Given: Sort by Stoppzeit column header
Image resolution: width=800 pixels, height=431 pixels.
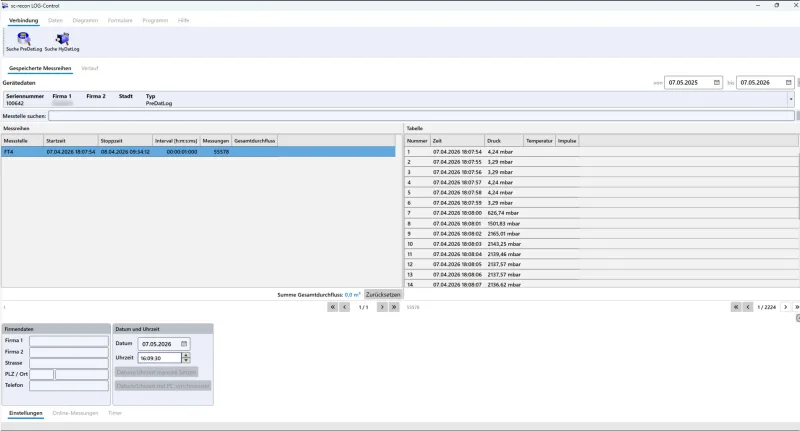Looking at the screenshot, I should 126,141.
